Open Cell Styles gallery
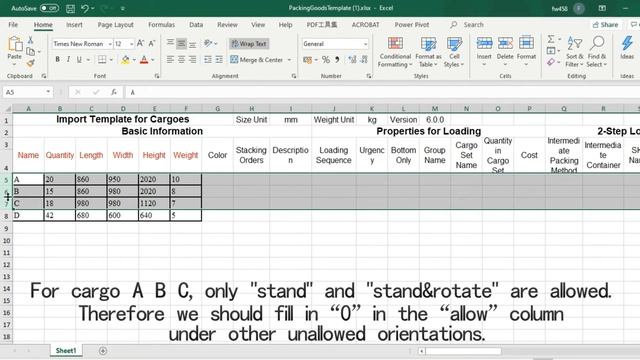Screen dimensions: 640x360 click(454, 52)
